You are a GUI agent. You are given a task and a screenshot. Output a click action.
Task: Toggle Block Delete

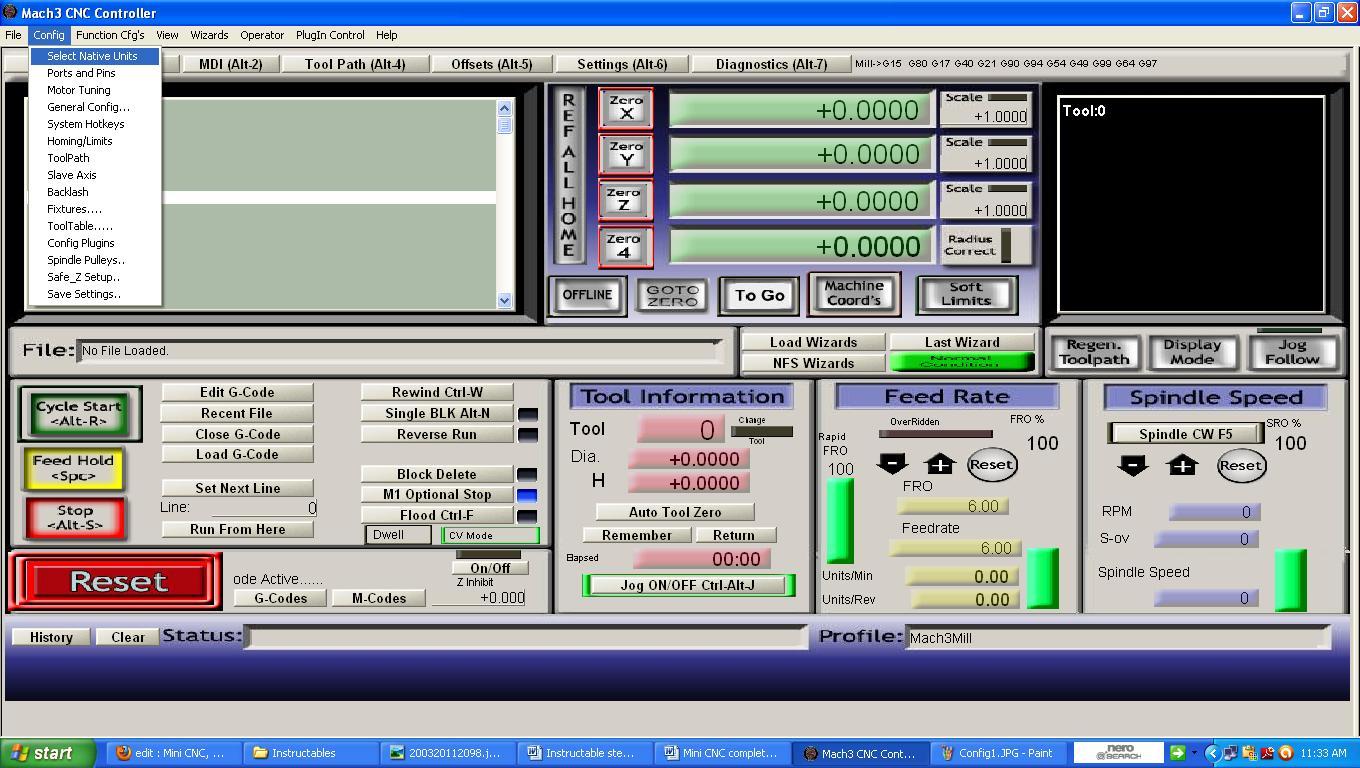(437, 474)
